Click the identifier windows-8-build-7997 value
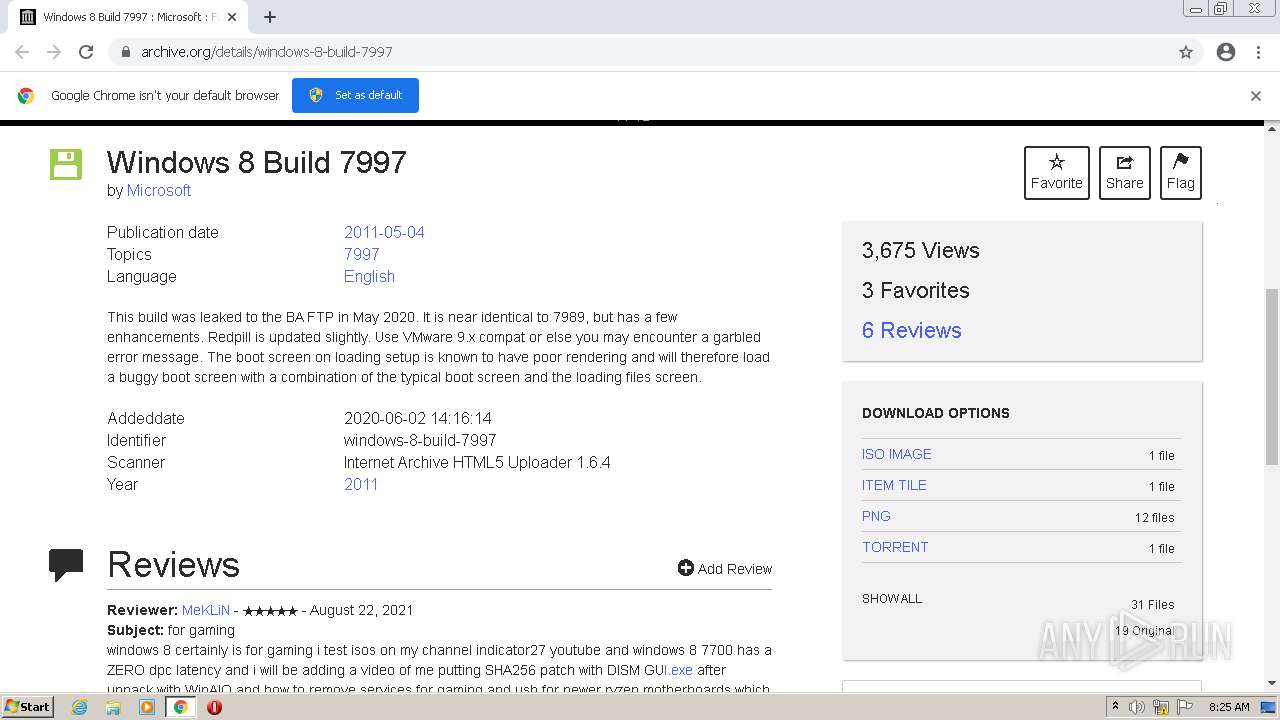 pyautogui.click(x=420, y=440)
